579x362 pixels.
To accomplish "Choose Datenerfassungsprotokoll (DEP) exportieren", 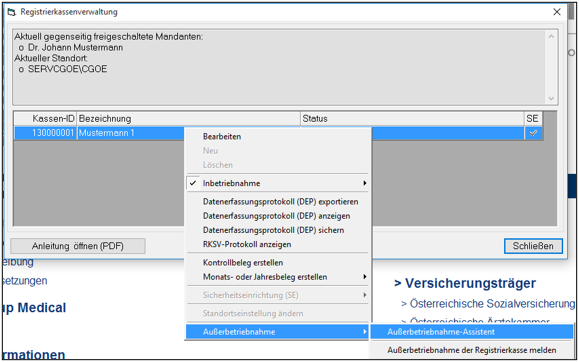I will point(281,202).
